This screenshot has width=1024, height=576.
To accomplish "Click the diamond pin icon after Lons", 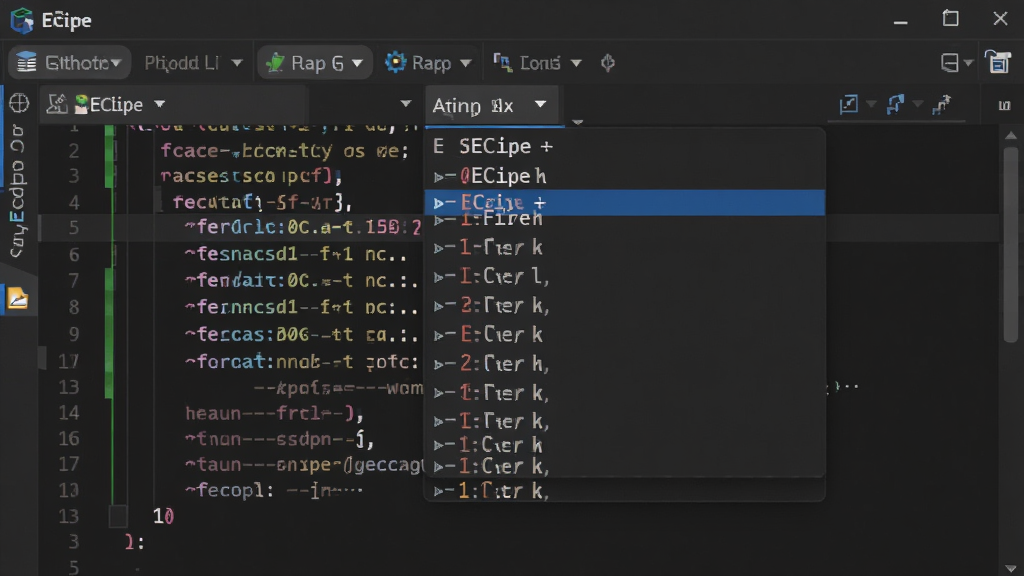I will pos(608,63).
